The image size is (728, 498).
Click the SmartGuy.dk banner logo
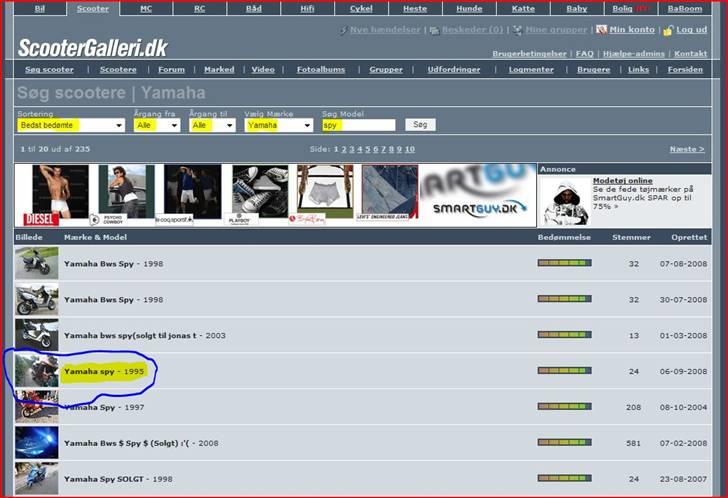[475, 195]
